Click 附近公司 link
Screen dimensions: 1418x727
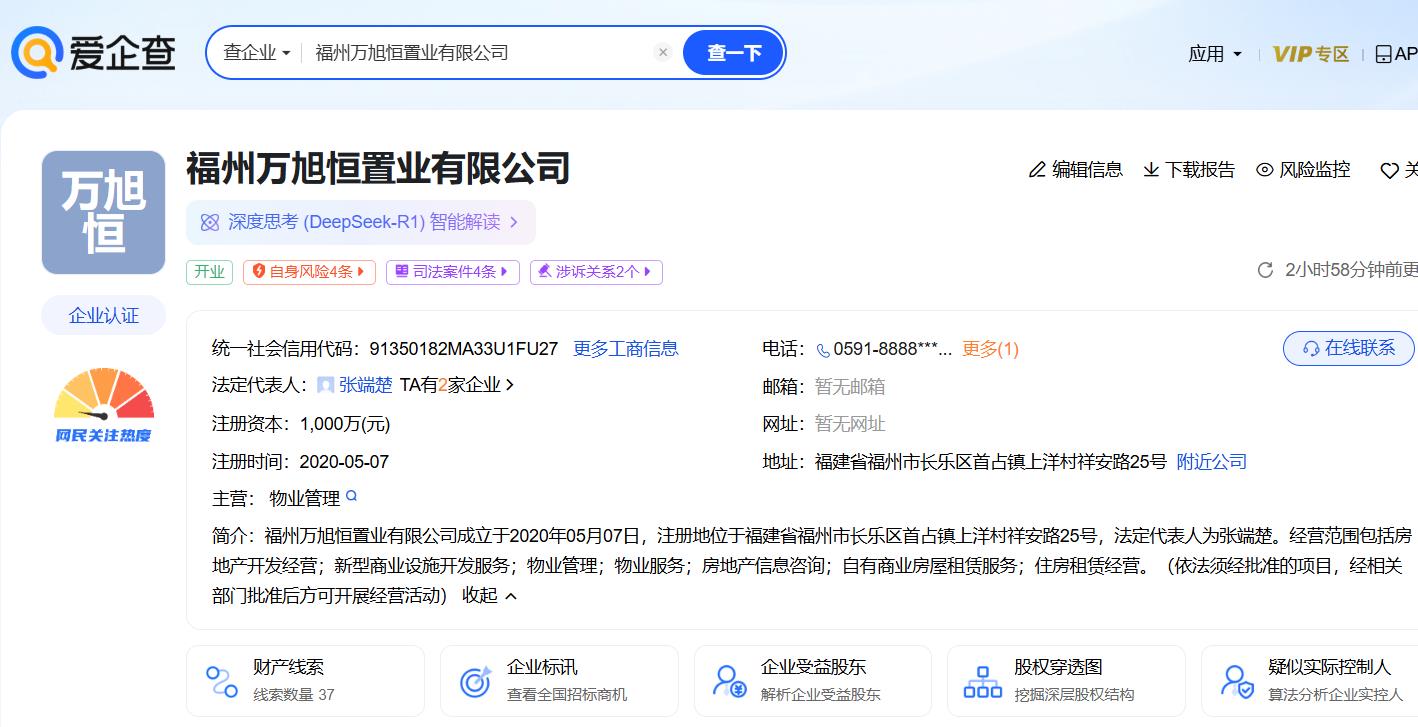[x=1212, y=462]
